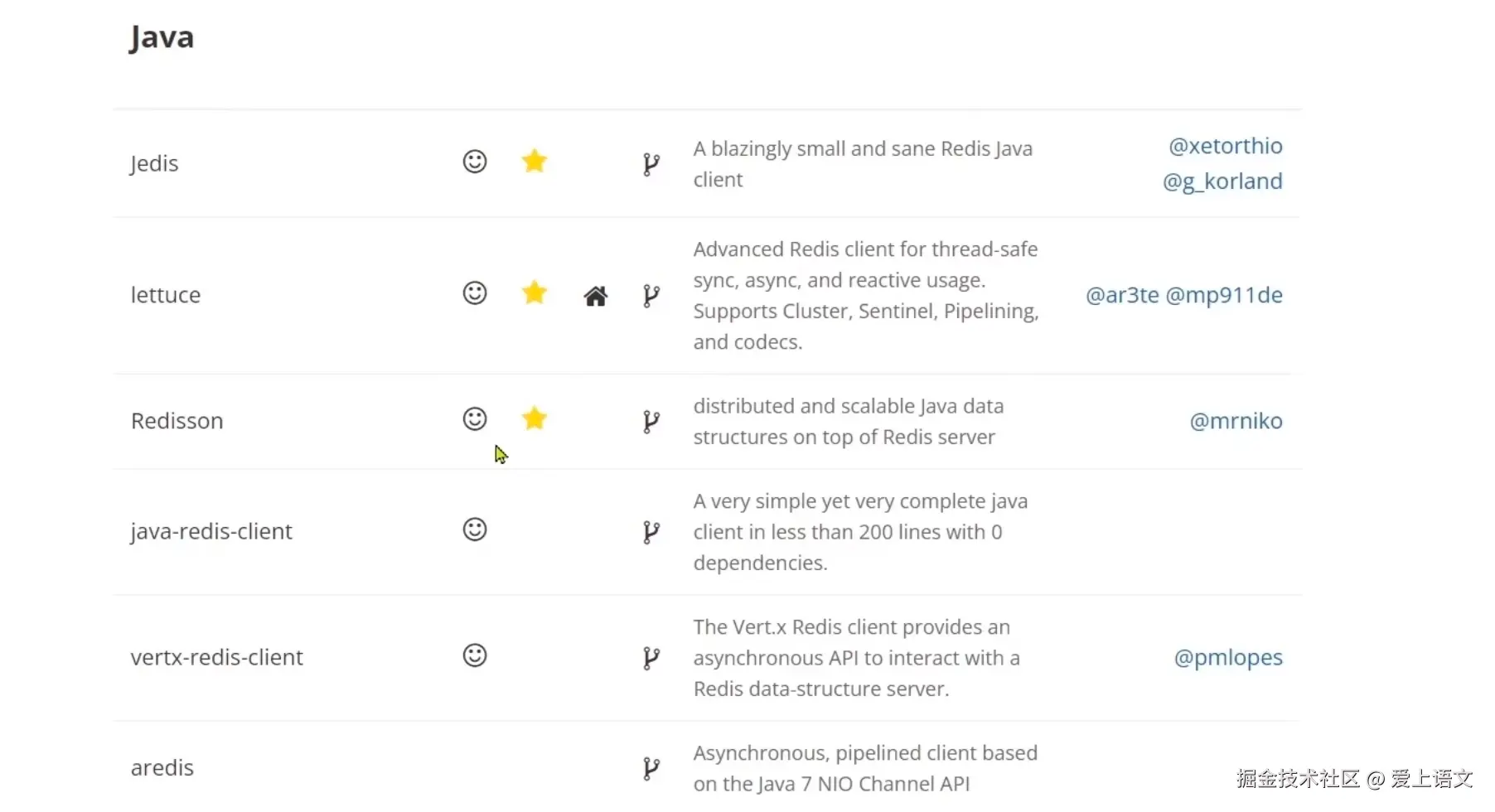Screen dimensions: 1495x812
Task: Open the vertx-redis-client repository fork icon
Action: (651, 658)
